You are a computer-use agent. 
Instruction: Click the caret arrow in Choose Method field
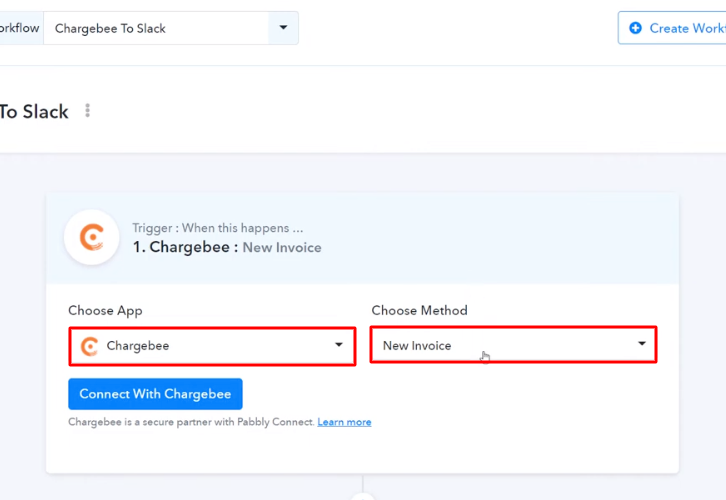click(x=642, y=344)
